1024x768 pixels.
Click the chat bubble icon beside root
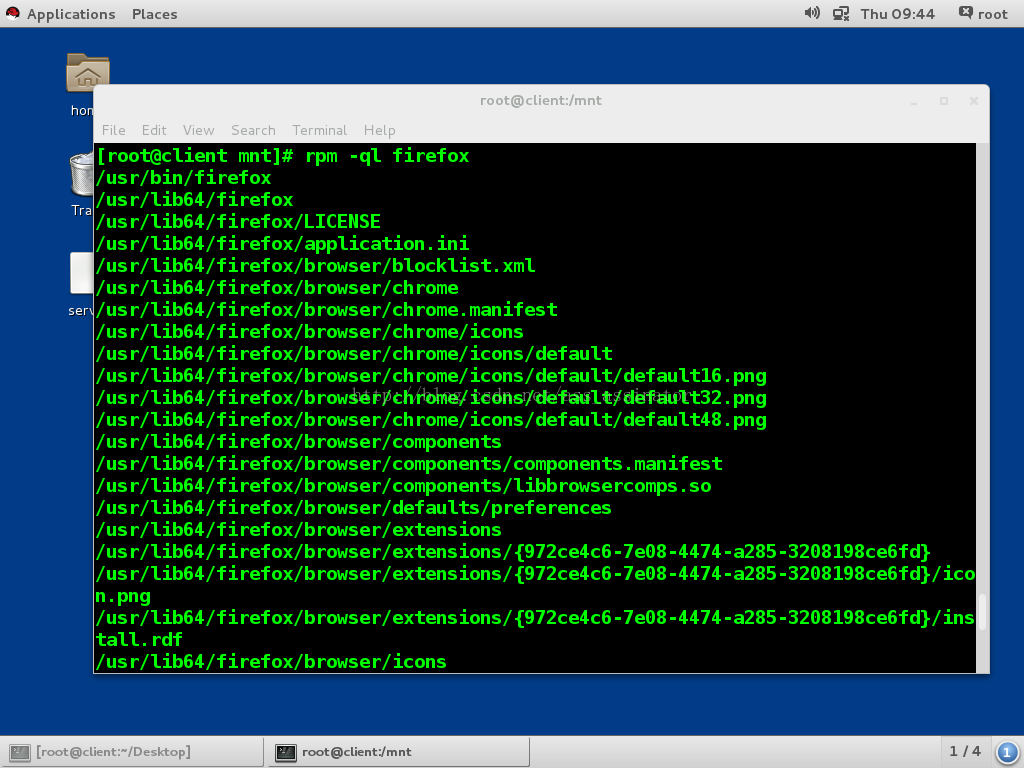click(x=965, y=12)
